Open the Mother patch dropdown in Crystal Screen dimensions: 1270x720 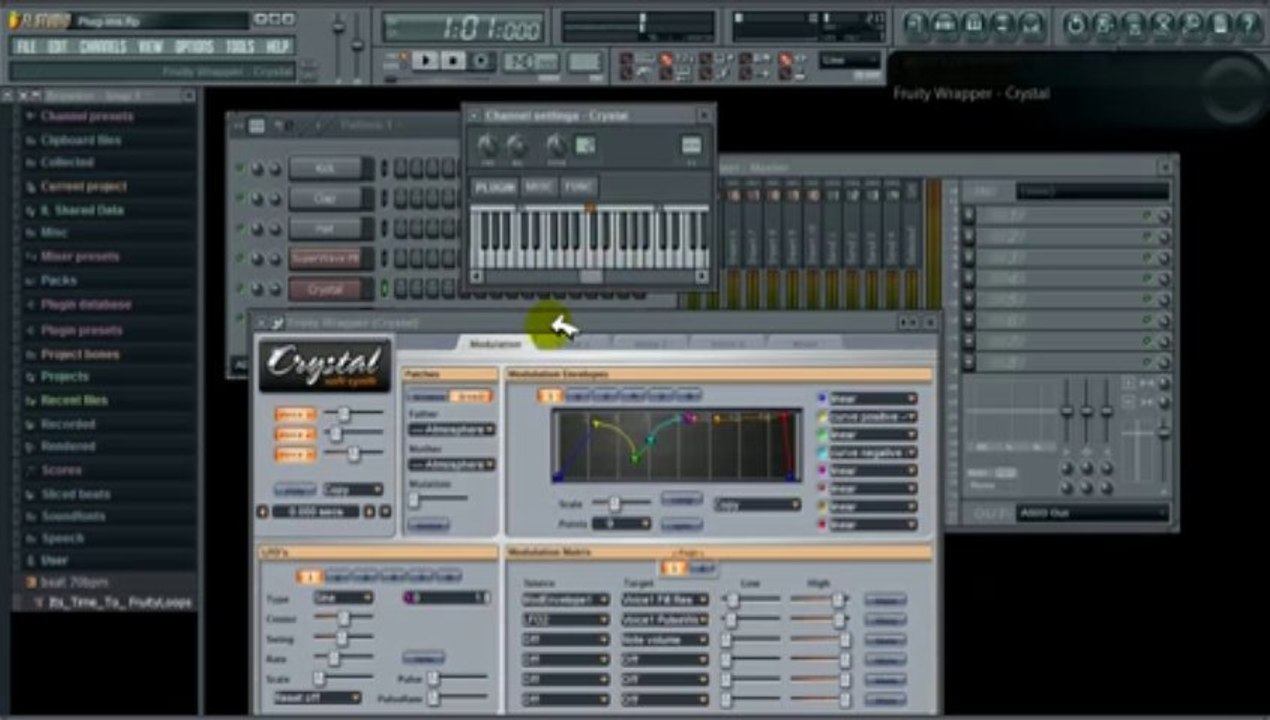tap(452, 464)
